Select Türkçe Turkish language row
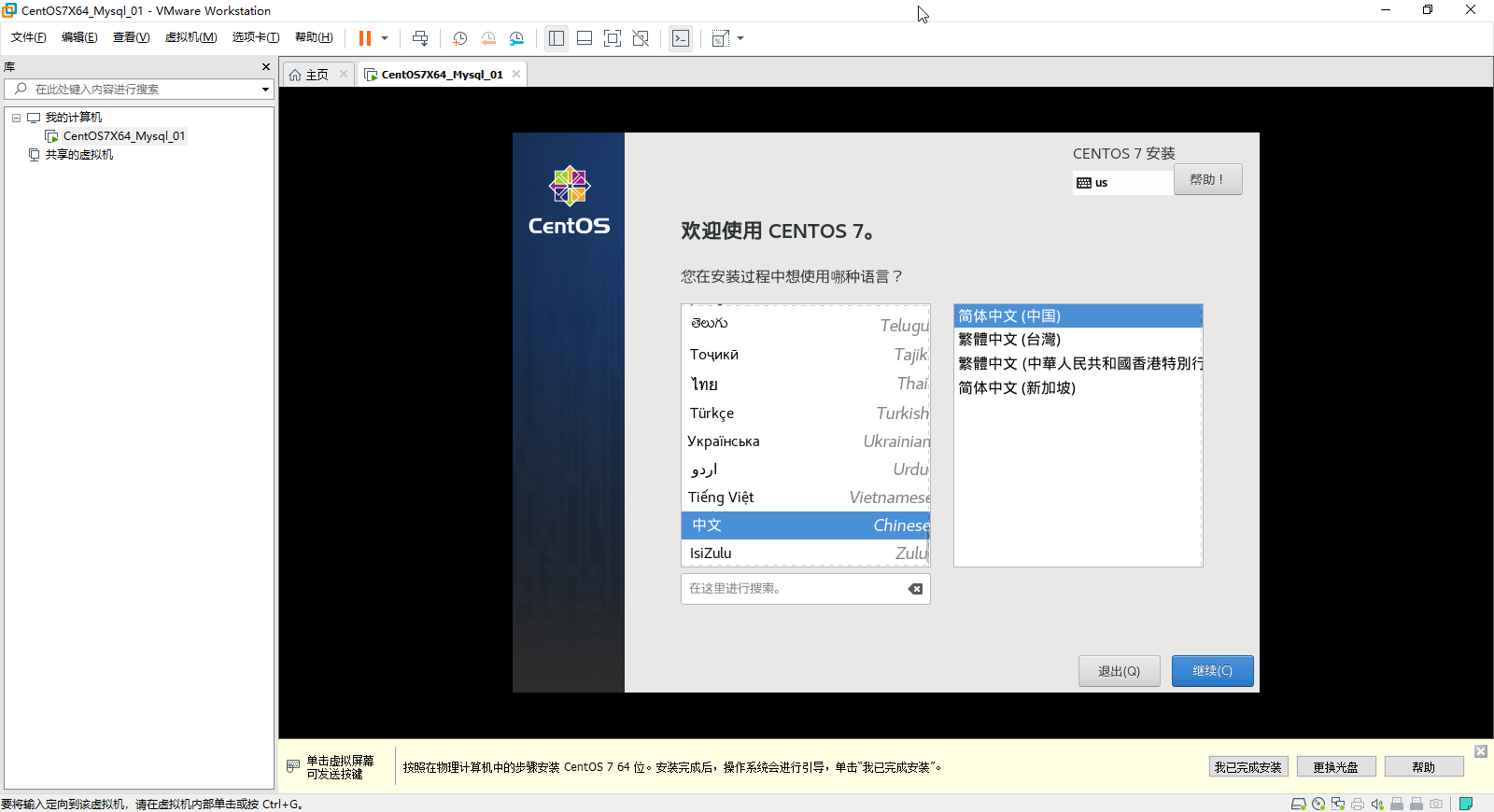This screenshot has height=812, width=1494. pos(806,413)
